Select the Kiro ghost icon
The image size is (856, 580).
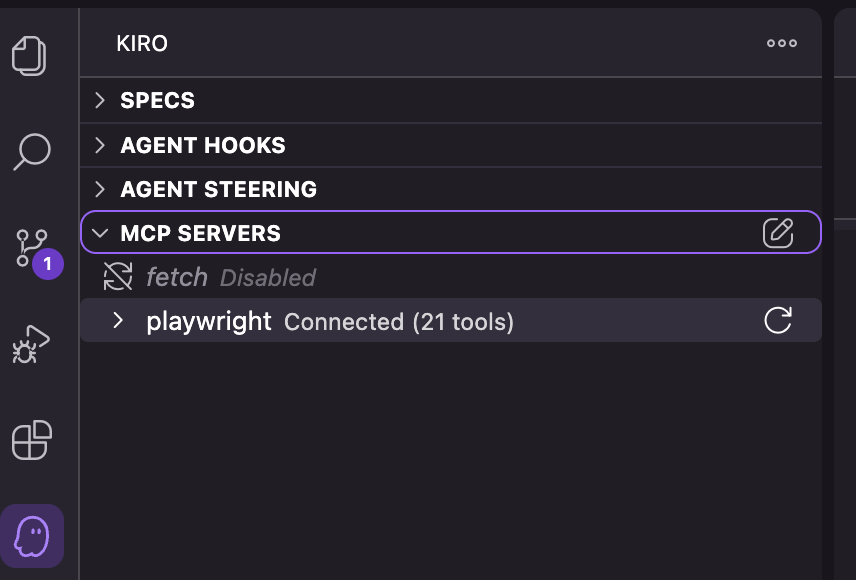pos(32,536)
